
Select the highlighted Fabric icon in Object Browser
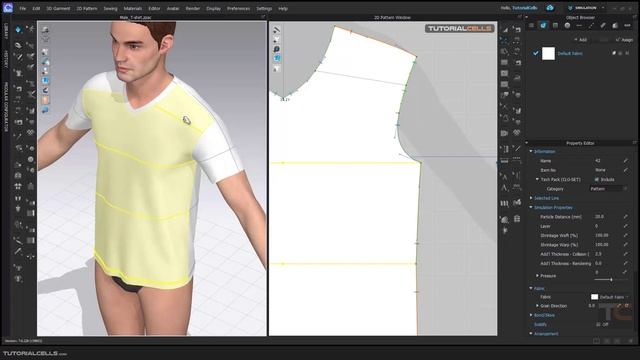tap(543, 25)
